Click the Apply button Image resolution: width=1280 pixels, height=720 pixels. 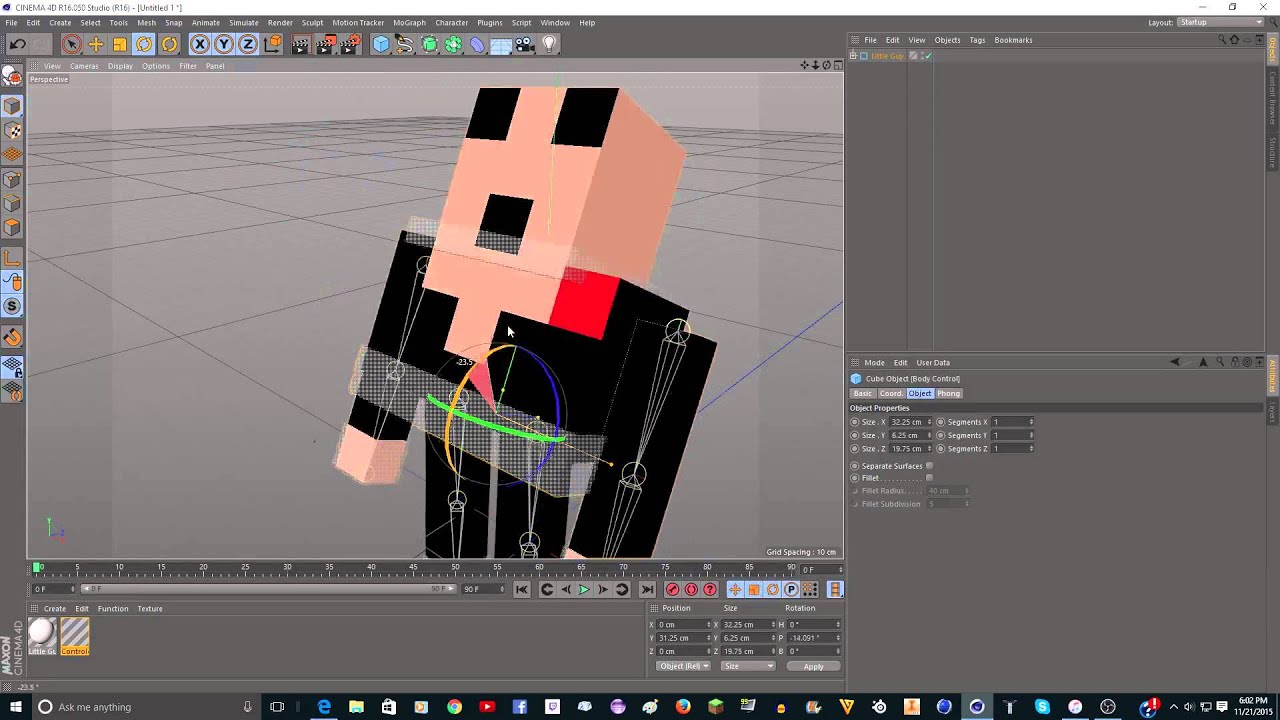click(x=813, y=666)
